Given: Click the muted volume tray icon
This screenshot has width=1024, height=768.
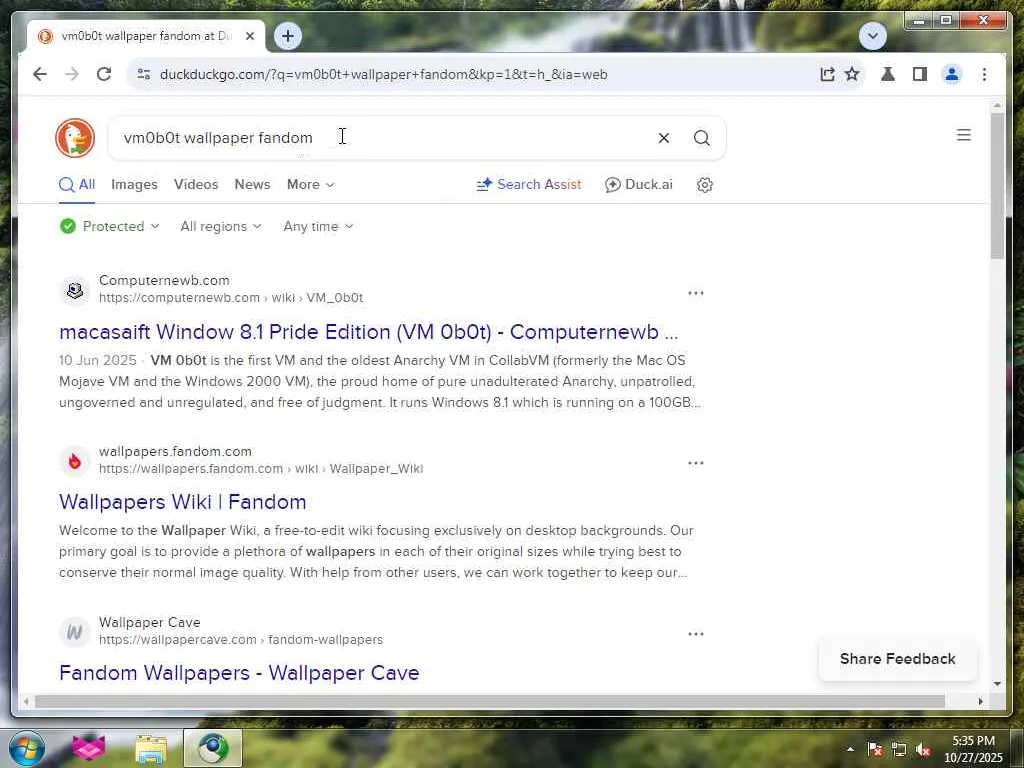Looking at the screenshot, I should click(923, 749).
